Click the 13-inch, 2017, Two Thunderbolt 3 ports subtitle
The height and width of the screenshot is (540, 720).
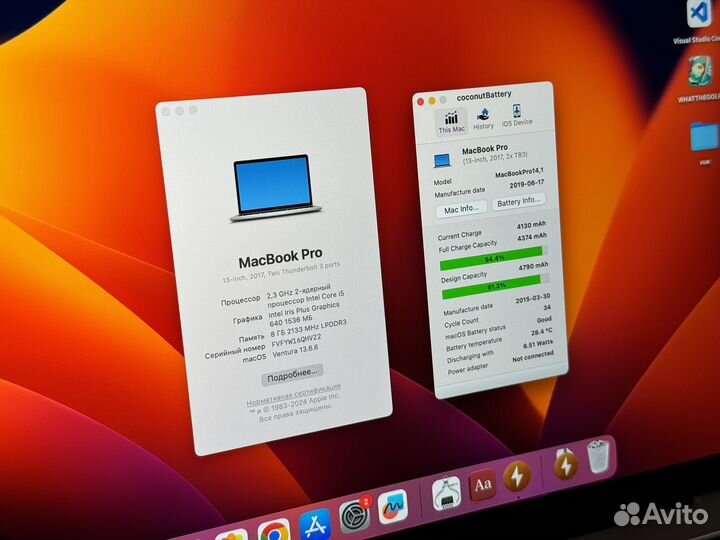click(281, 272)
